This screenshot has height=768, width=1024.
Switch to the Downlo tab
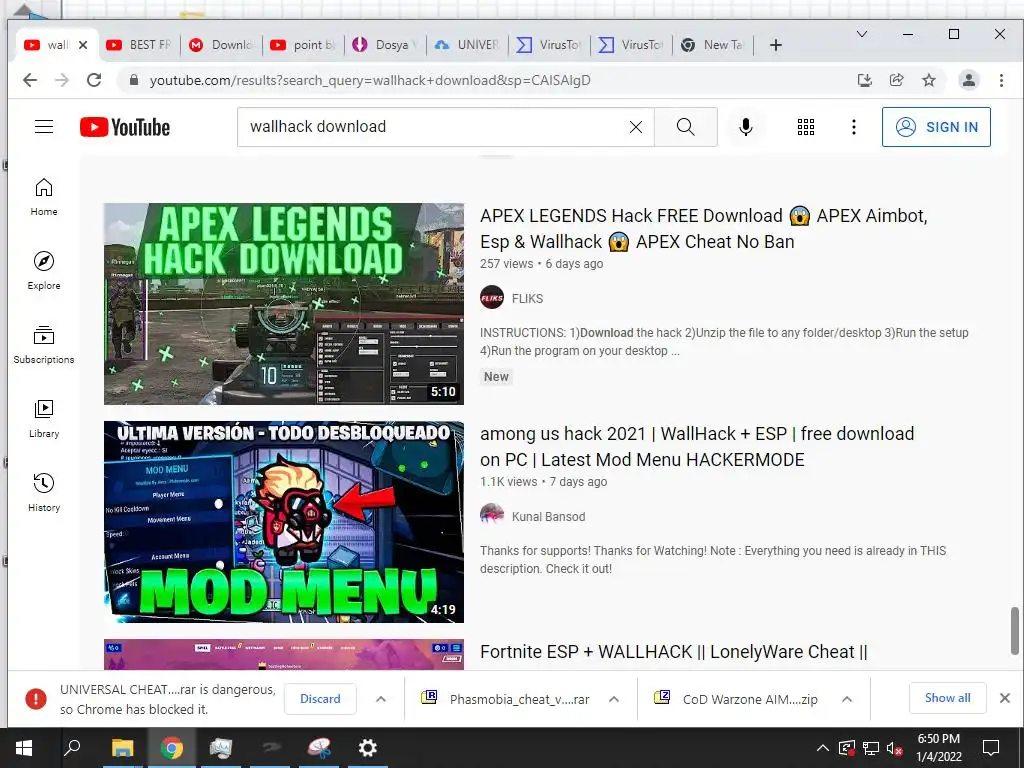[x=221, y=44]
